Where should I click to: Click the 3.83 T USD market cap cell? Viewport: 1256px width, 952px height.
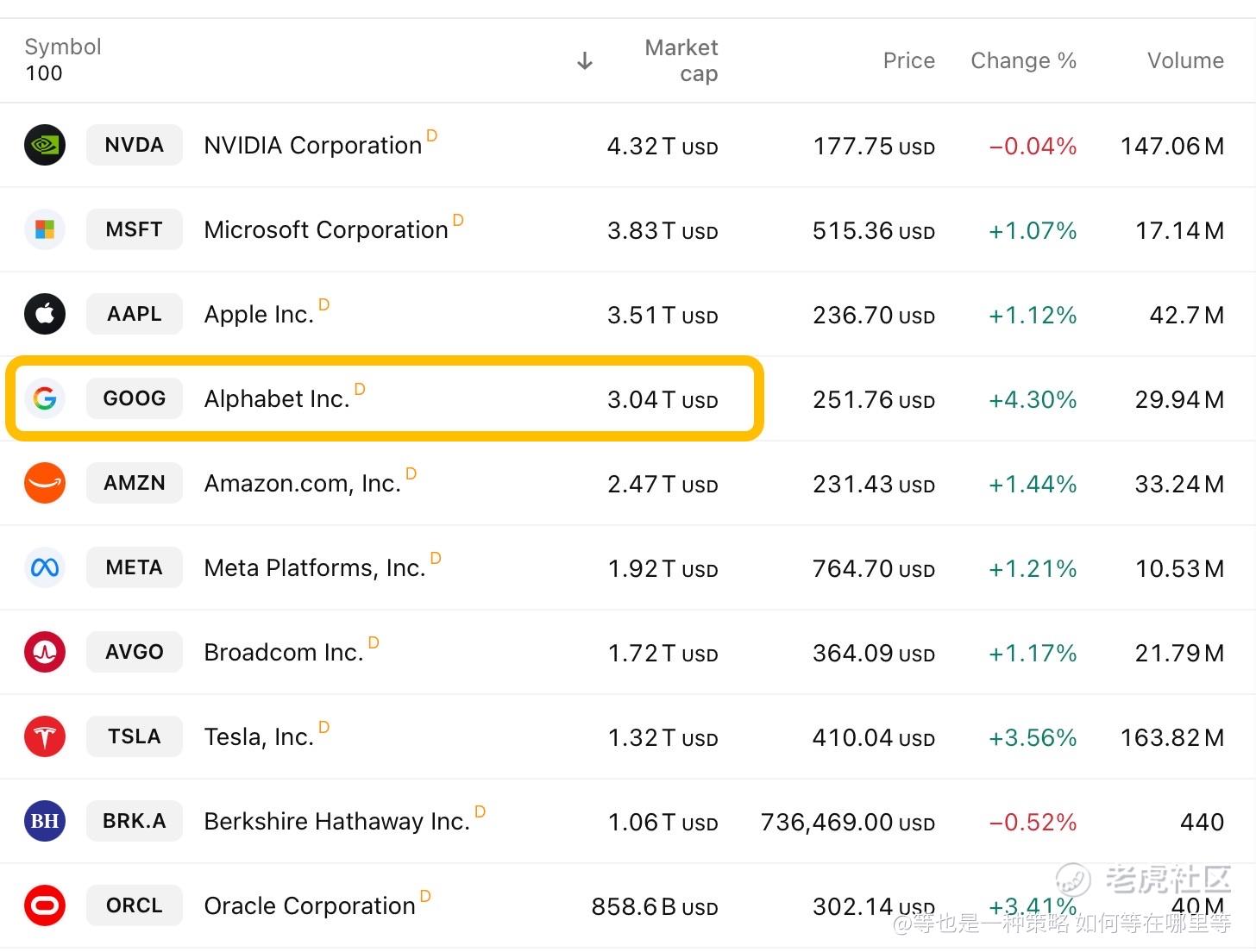663,231
